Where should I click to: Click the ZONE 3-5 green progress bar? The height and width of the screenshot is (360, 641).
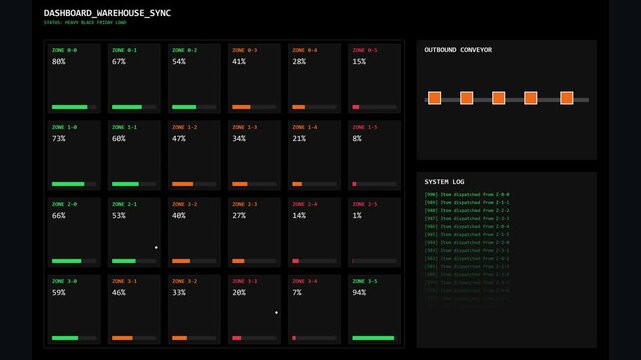click(x=374, y=338)
